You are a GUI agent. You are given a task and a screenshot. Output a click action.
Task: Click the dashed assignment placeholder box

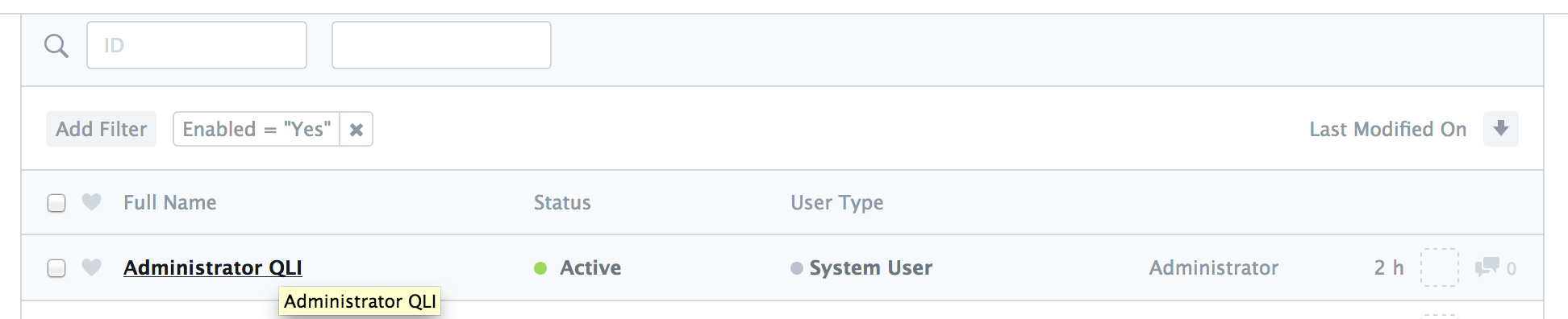click(x=1440, y=267)
